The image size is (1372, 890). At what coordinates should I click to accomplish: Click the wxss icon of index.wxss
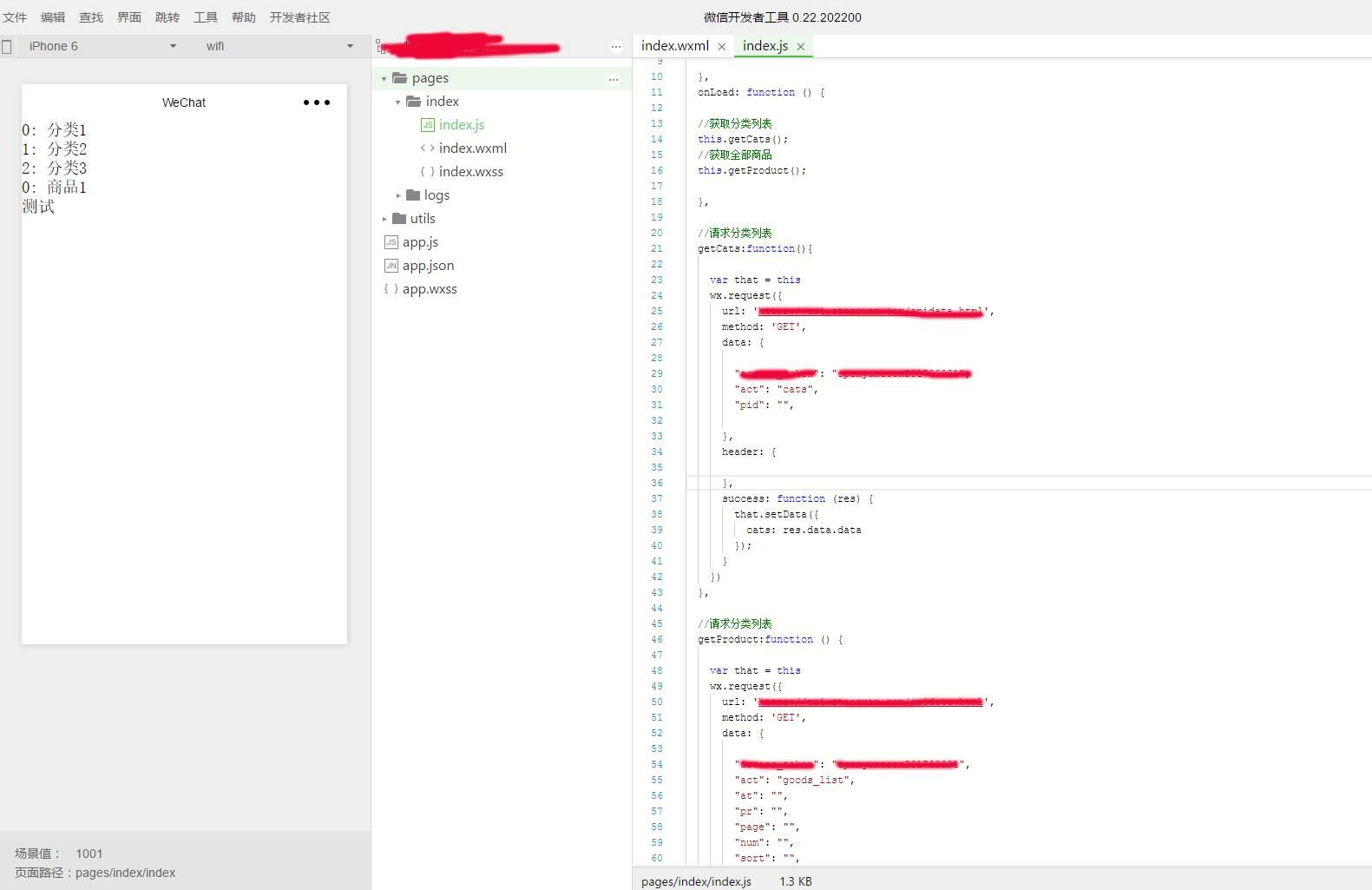[x=427, y=172]
